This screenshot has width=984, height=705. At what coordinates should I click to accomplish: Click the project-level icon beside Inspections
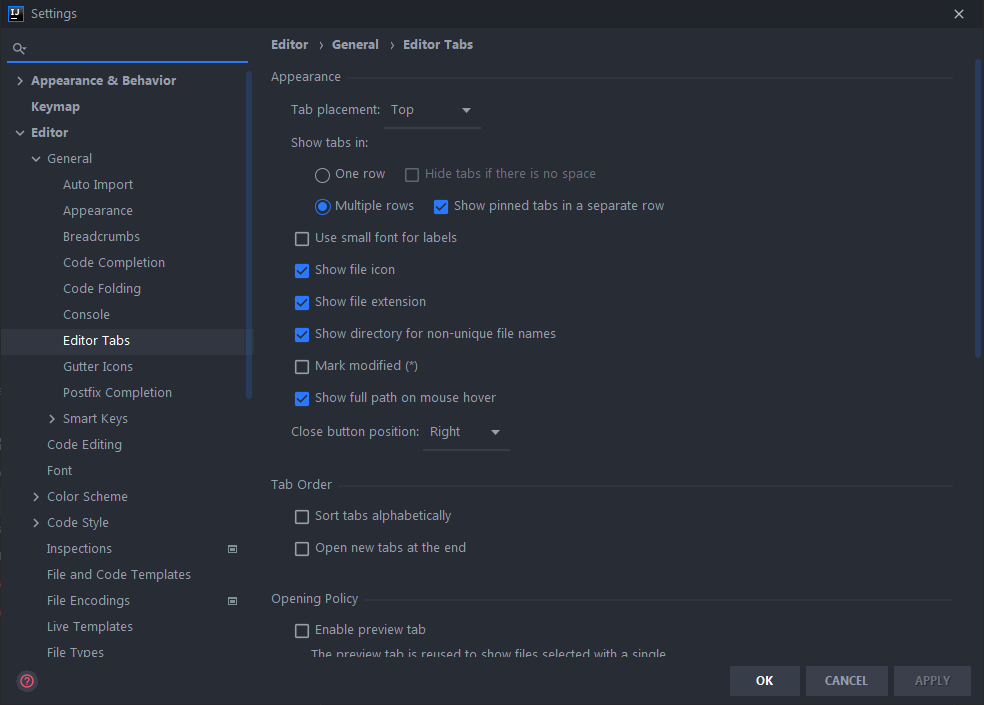(x=232, y=549)
